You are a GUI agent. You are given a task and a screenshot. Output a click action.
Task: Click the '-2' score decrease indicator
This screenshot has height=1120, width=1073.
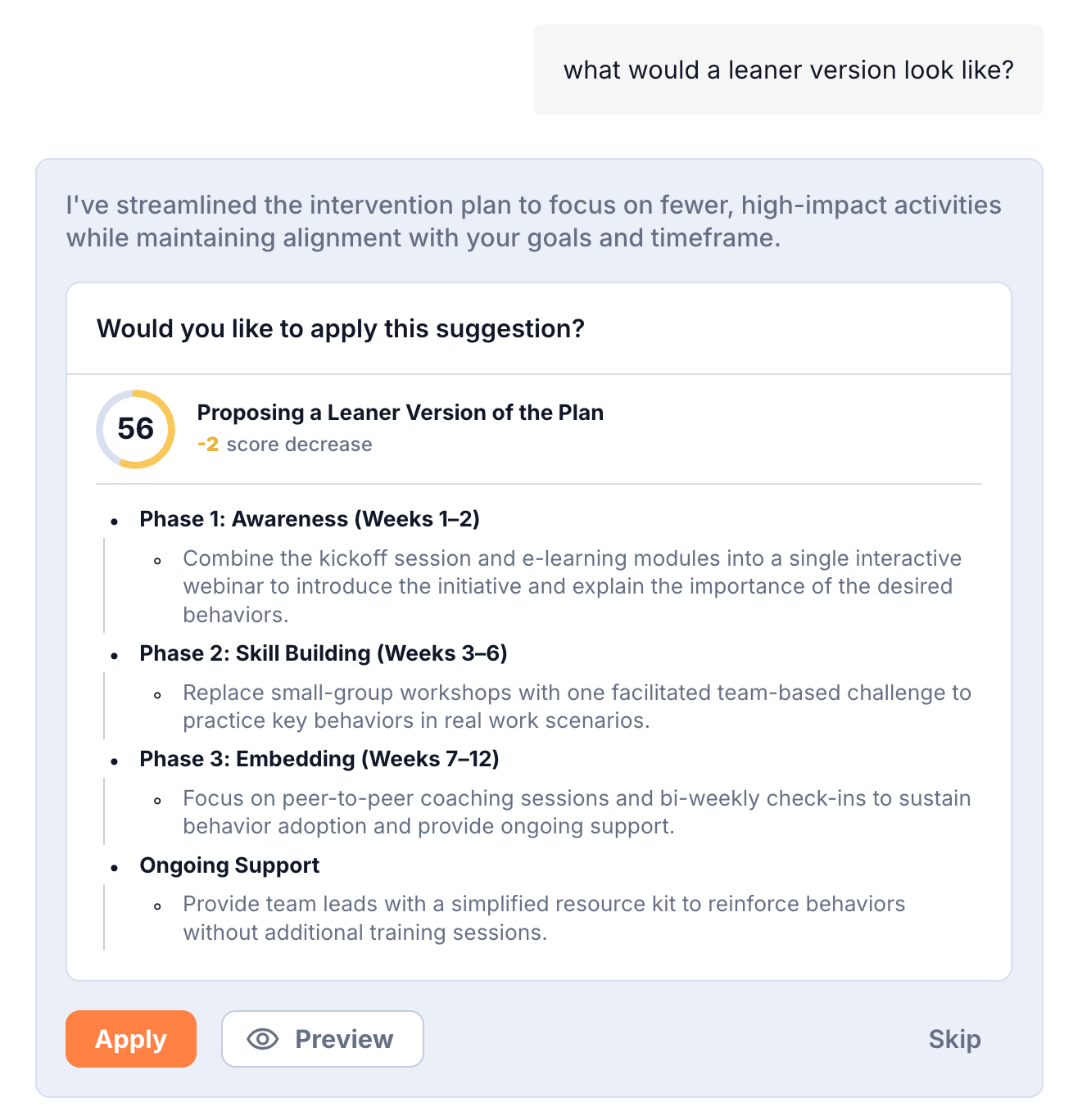[x=208, y=445]
